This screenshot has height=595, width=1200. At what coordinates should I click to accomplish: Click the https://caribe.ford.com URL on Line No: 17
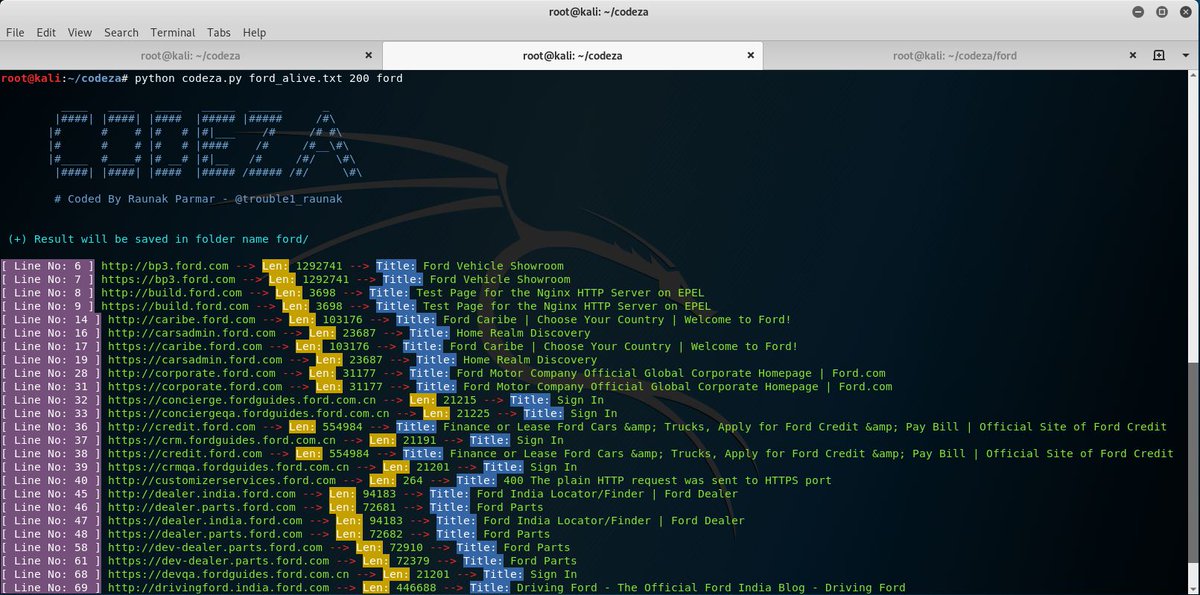point(185,346)
